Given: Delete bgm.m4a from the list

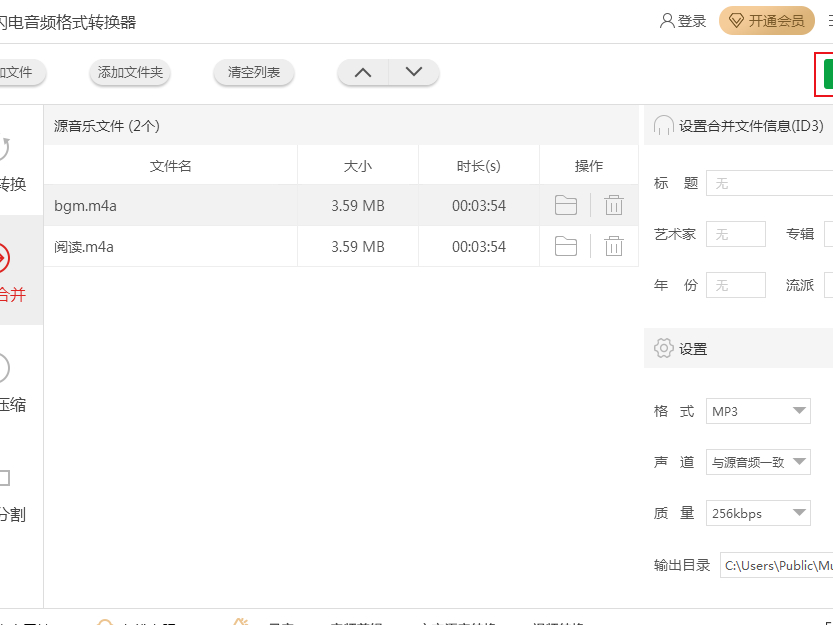Looking at the screenshot, I should (614, 205).
